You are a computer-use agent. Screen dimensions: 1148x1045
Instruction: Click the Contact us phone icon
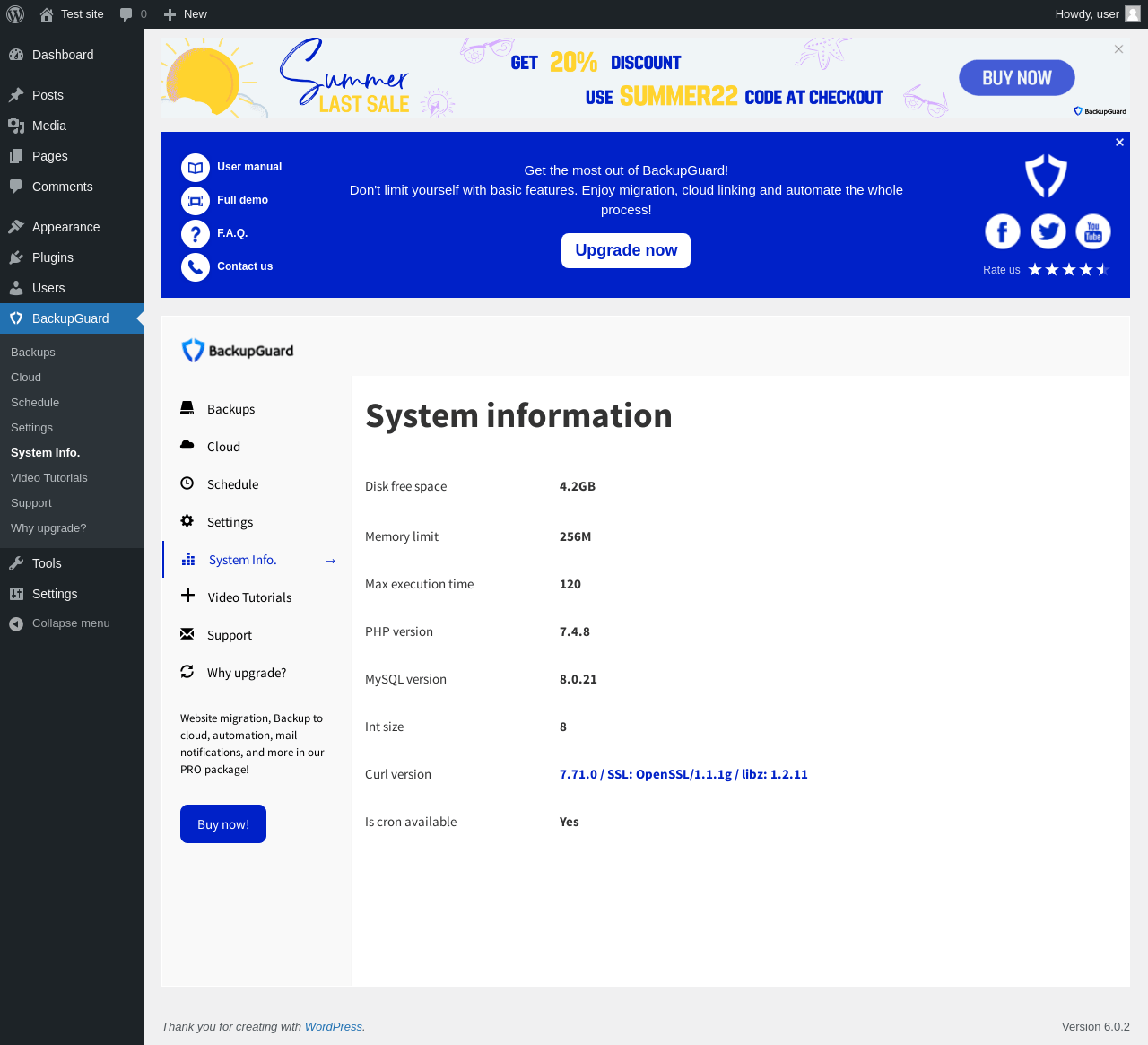(195, 267)
